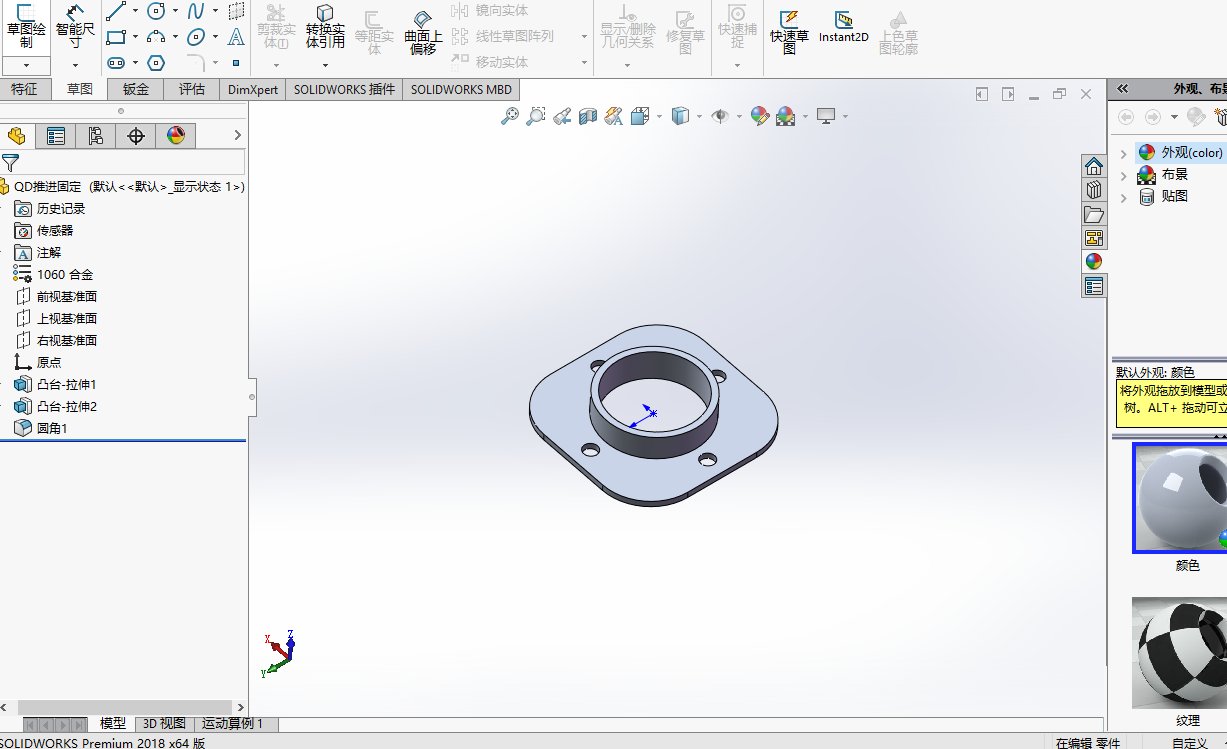Choose the sketch Text tool
The height and width of the screenshot is (749, 1227).
click(x=236, y=37)
